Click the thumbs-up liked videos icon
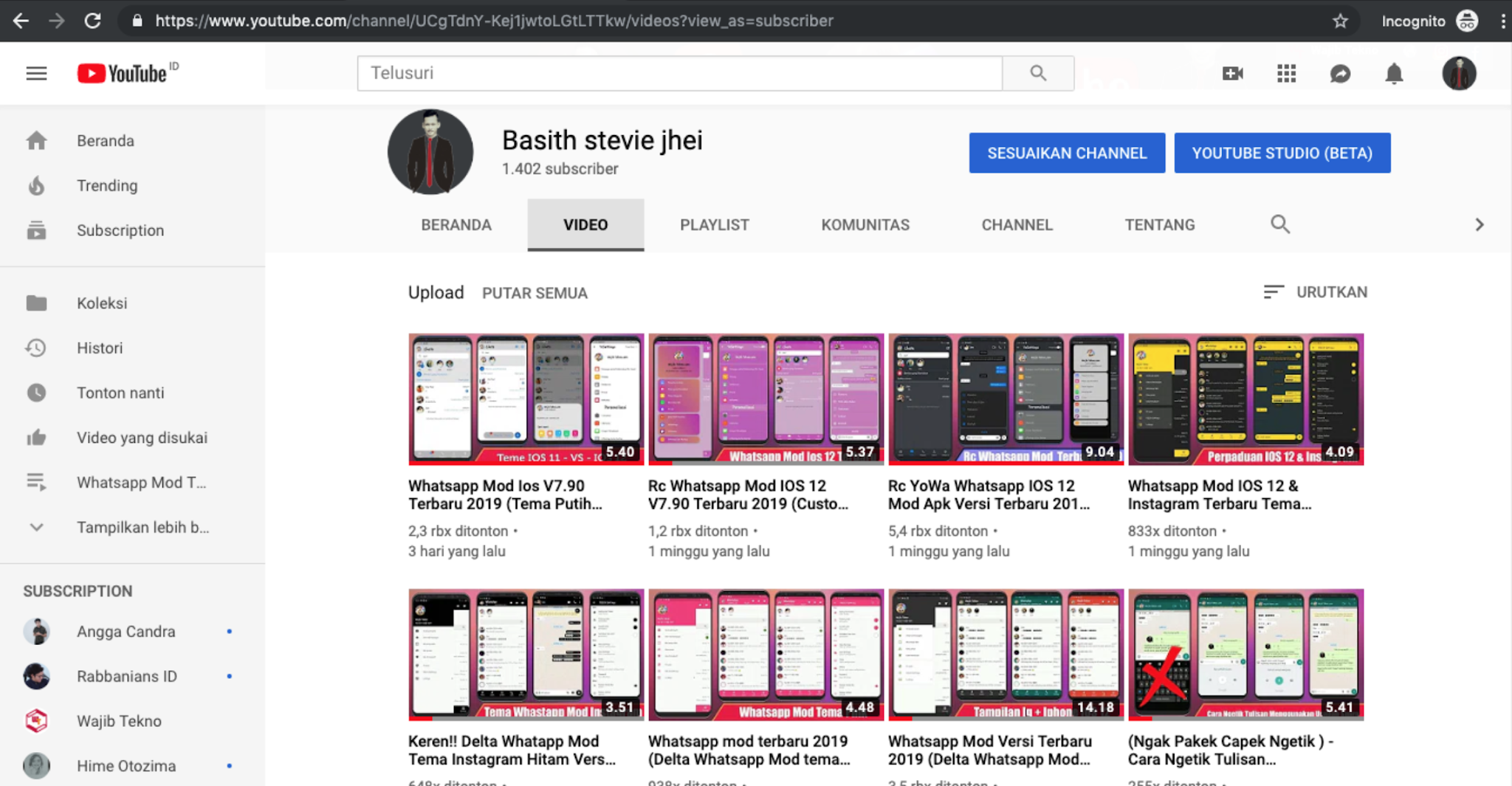This screenshot has width=1512, height=786. coord(36,438)
